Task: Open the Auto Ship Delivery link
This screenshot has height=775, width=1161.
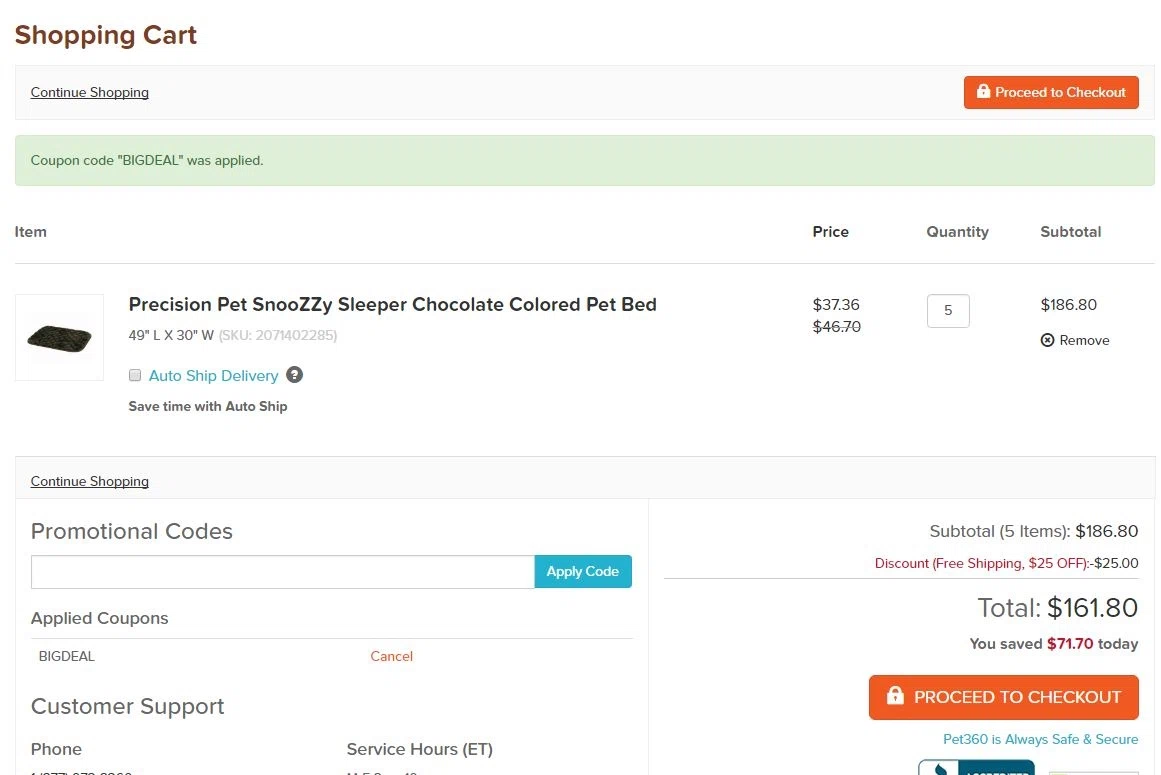Action: [x=213, y=375]
